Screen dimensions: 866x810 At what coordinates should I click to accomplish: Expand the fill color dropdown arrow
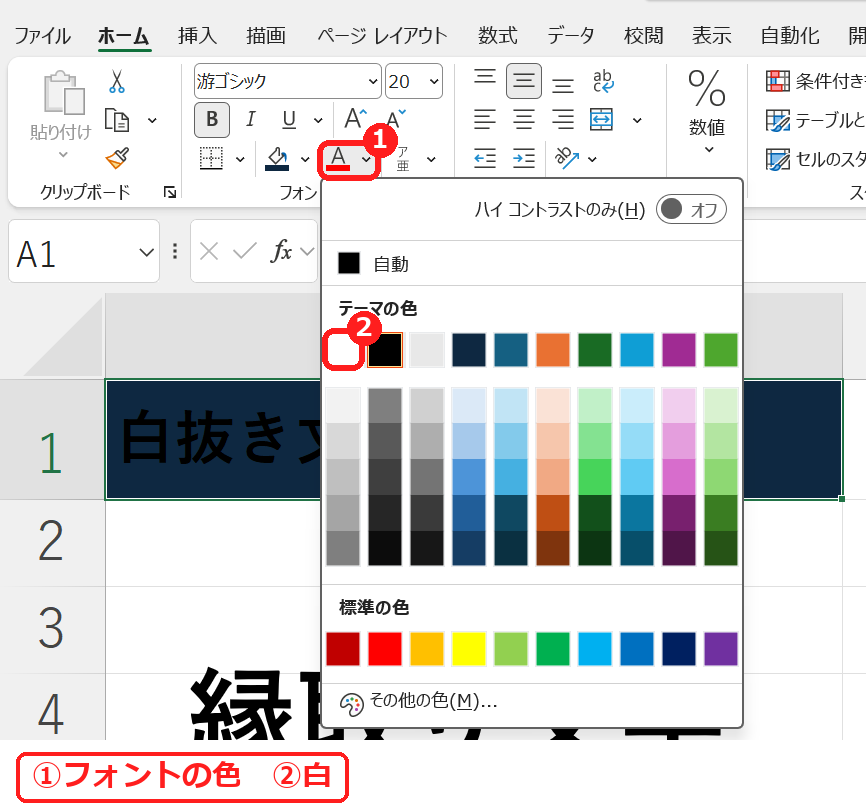click(x=305, y=160)
